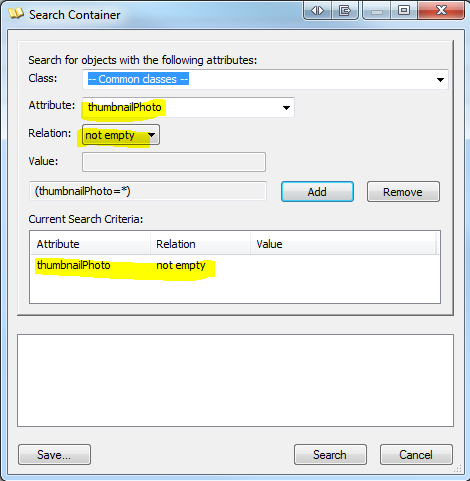Click the Value column header

(x=343, y=244)
